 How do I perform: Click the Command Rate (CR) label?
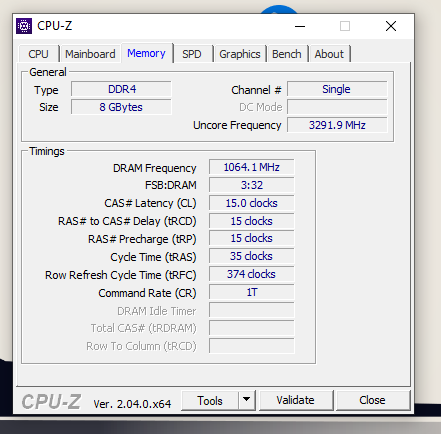coord(147,293)
